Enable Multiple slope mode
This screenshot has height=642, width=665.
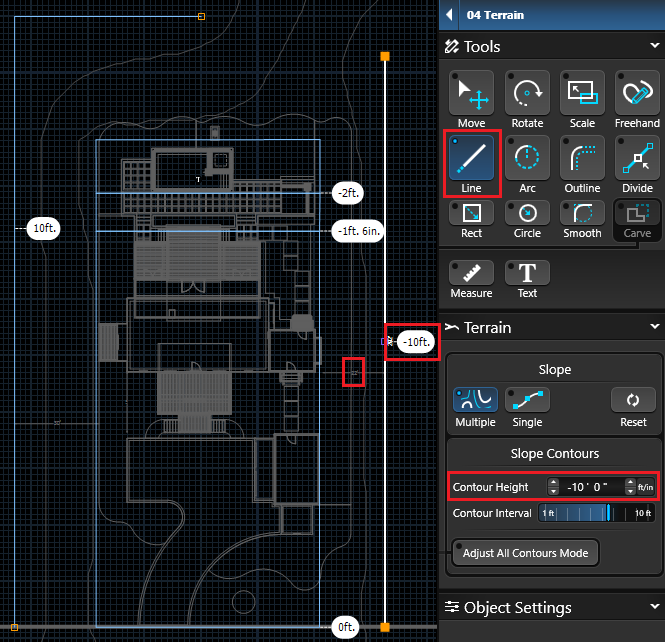[475, 402]
